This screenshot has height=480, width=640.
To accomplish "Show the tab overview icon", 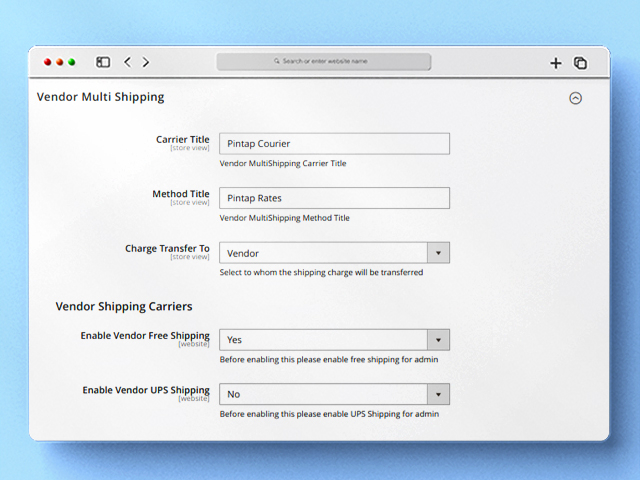I will coord(580,63).
